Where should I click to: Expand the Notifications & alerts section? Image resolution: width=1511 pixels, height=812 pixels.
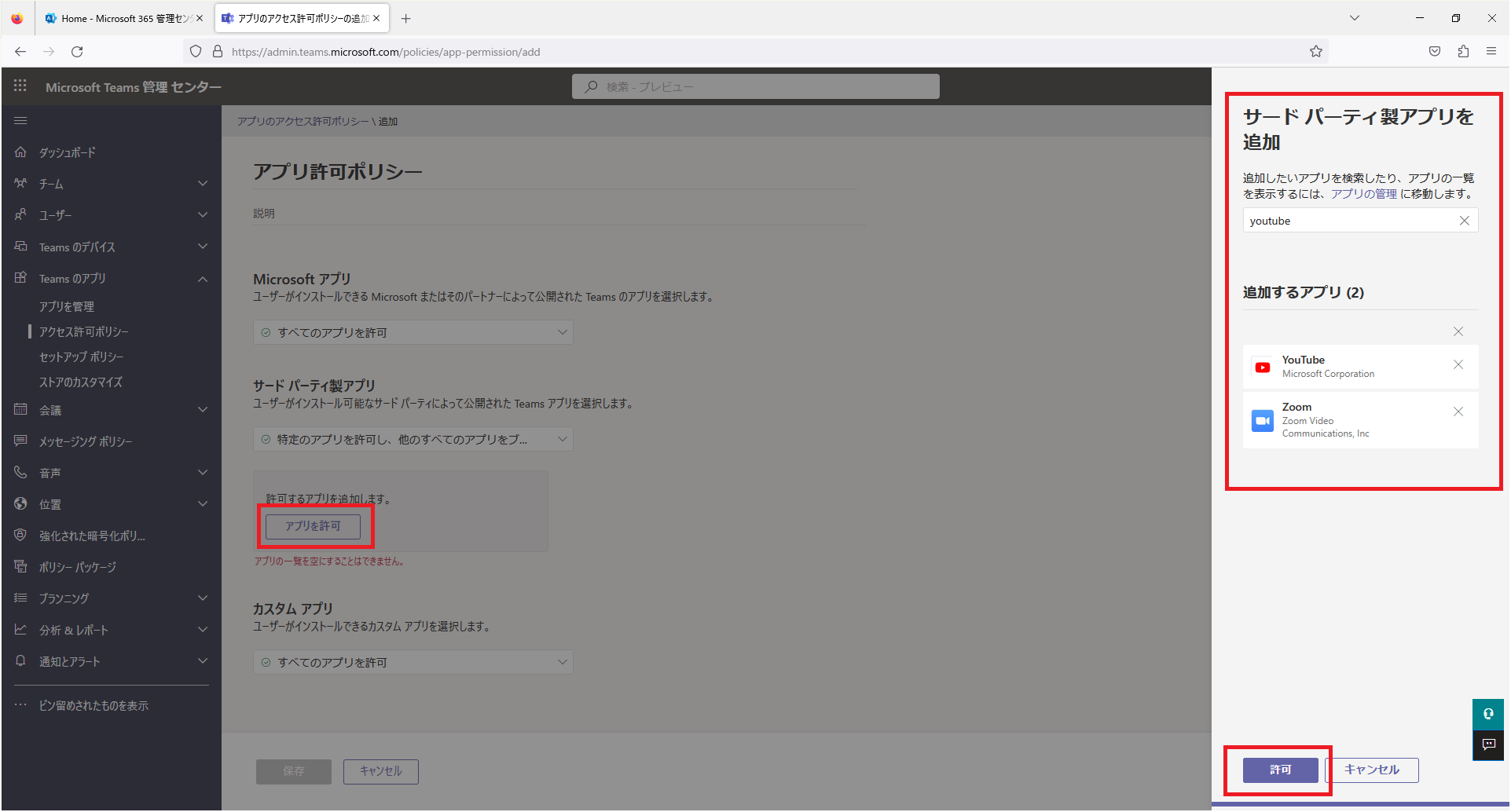[x=203, y=660]
